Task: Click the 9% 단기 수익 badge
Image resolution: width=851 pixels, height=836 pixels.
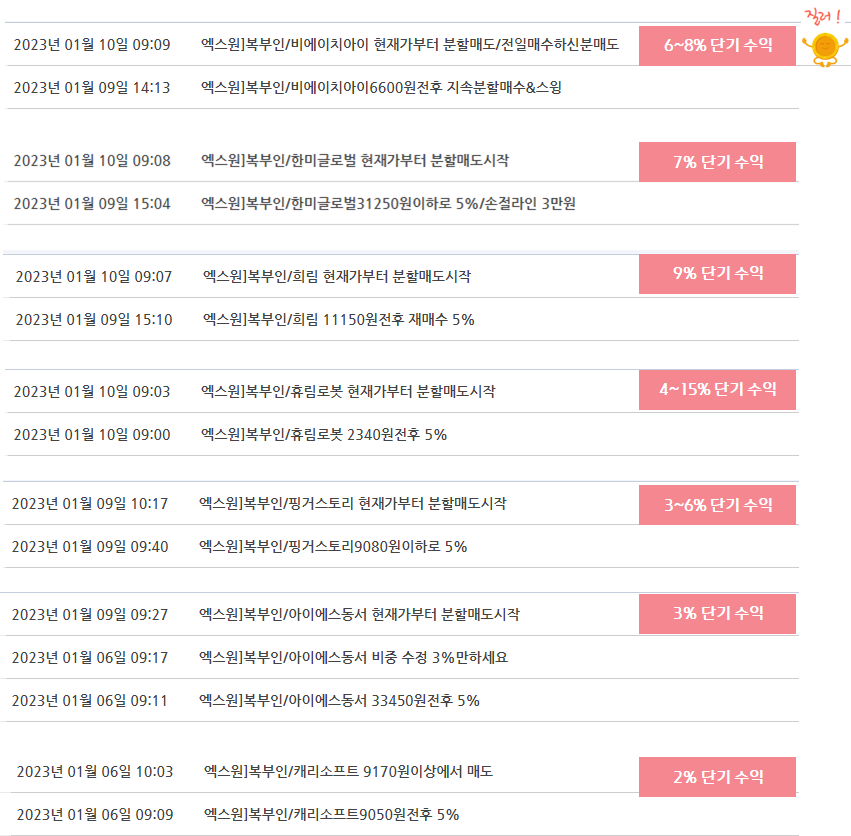Action: point(717,274)
